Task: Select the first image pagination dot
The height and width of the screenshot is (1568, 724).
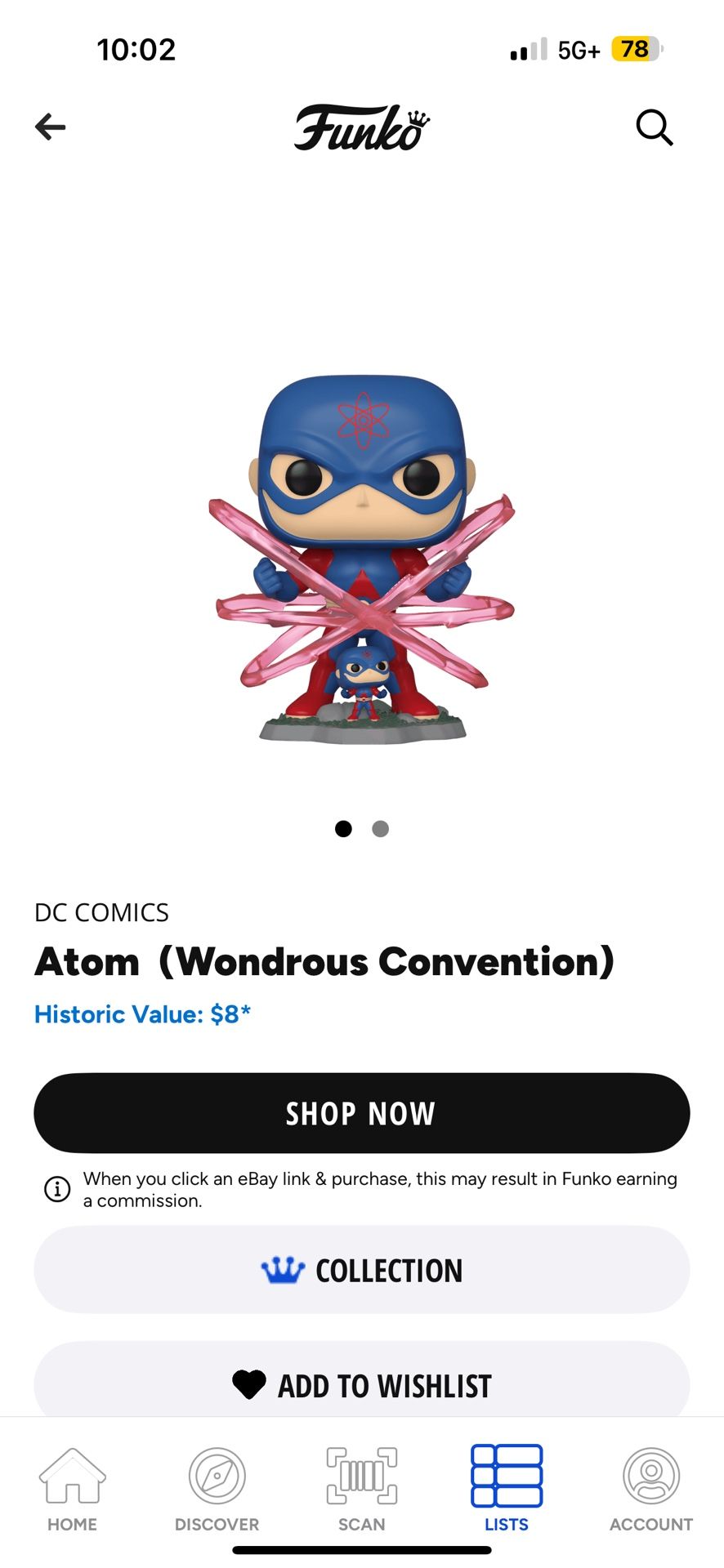Action: point(343,829)
